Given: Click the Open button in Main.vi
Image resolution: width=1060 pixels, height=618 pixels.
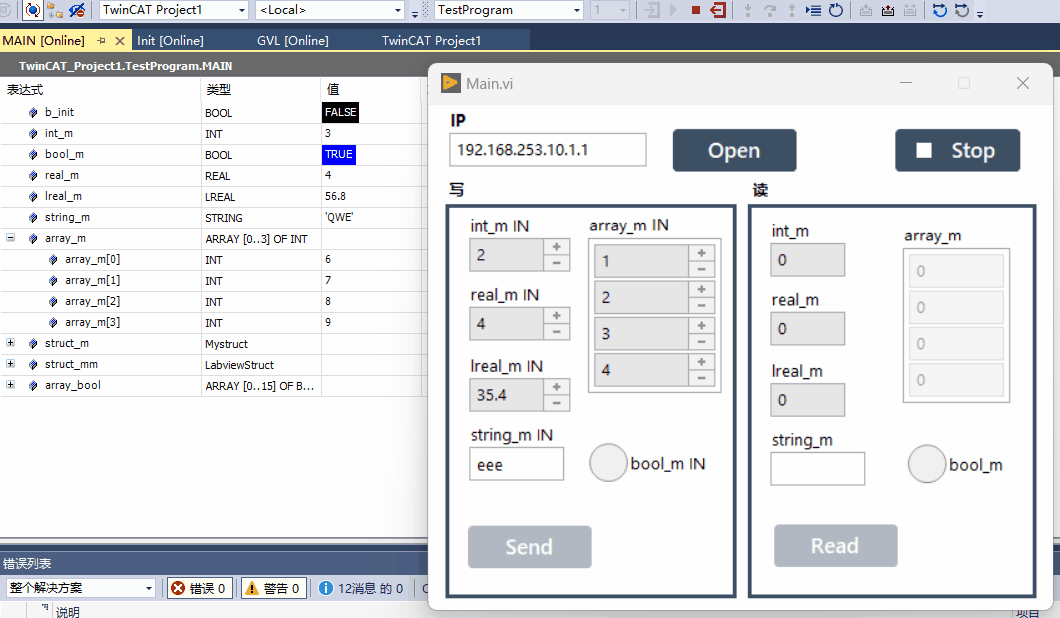Looking at the screenshot, I should pyautogui.click(x=734, y=150).
